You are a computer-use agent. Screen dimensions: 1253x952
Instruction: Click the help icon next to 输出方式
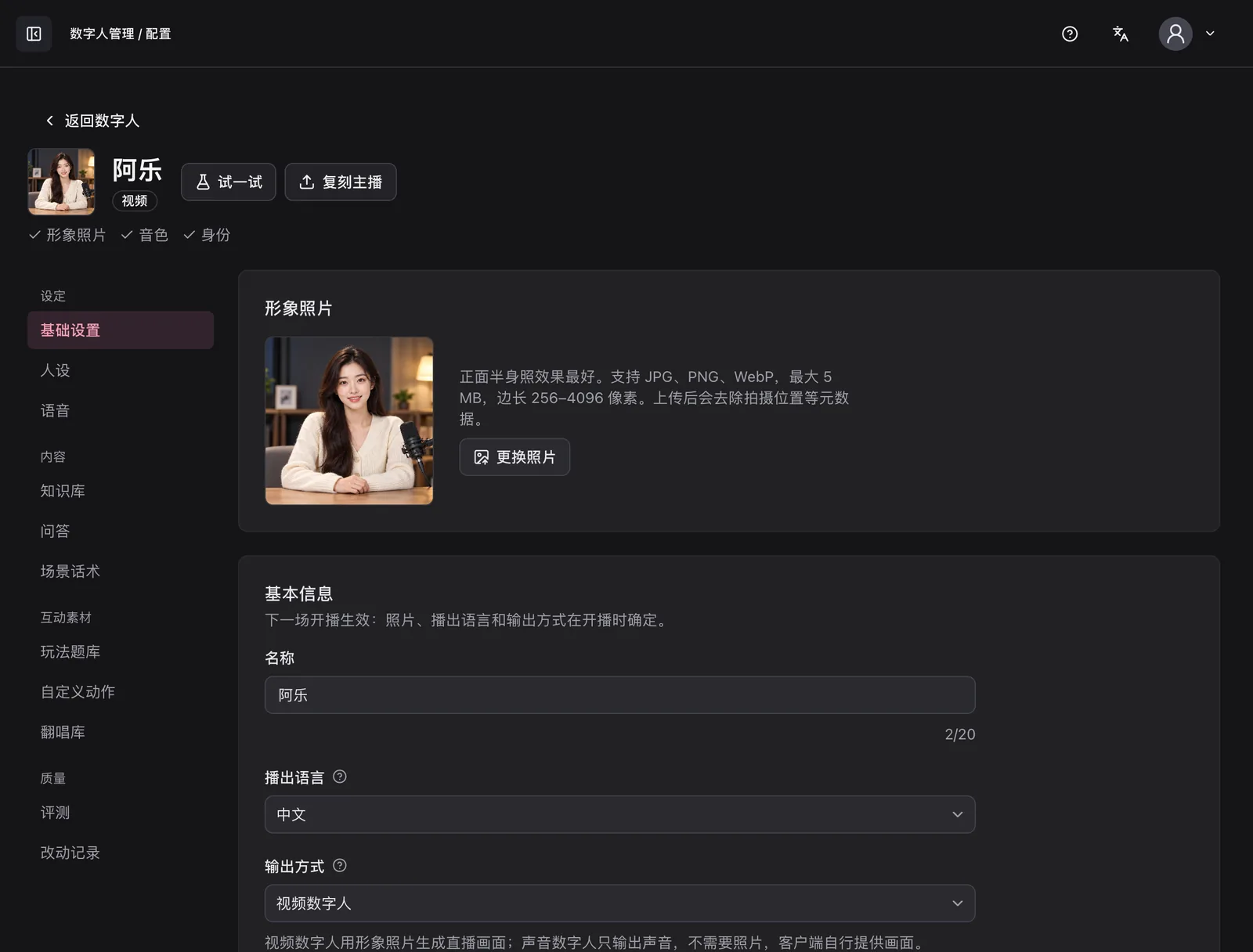pos(340,866)
